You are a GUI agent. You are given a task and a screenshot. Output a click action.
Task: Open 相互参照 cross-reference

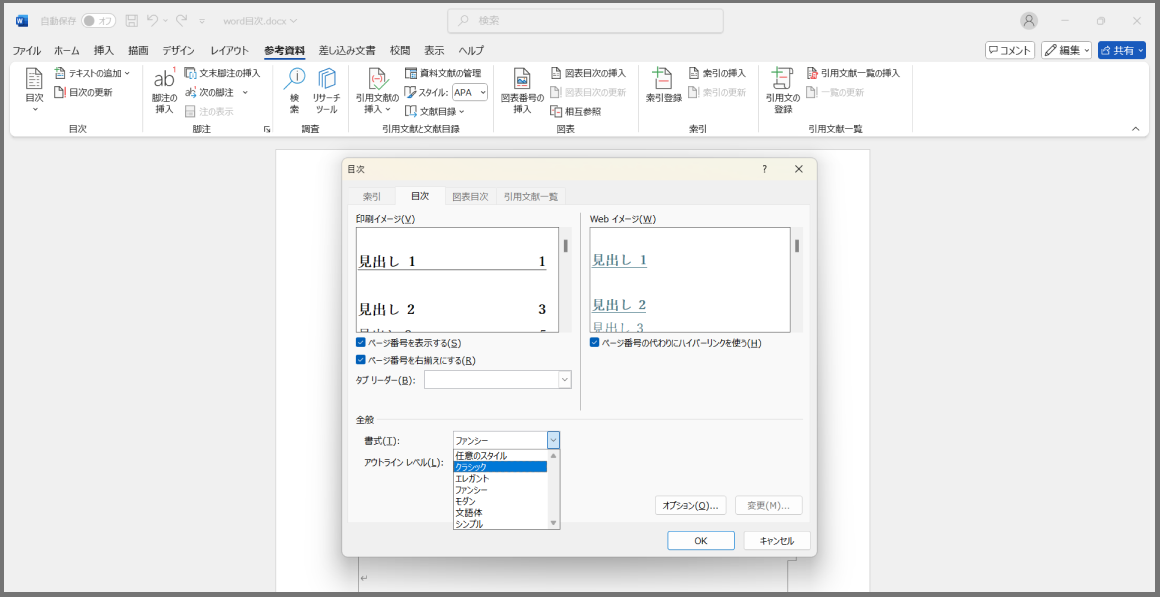(x=576, y=112)
